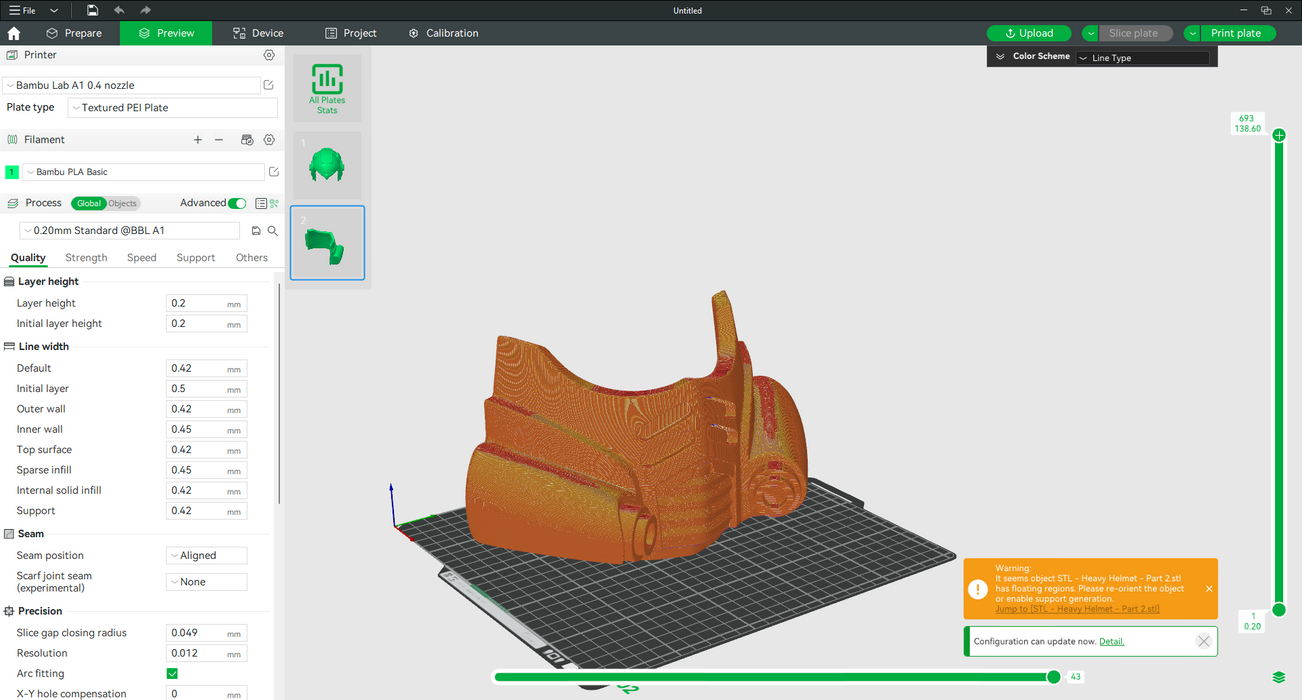The image size is (1302, 700).
Task: Add a filament with plus icon
Action: [x=197, y=140]
